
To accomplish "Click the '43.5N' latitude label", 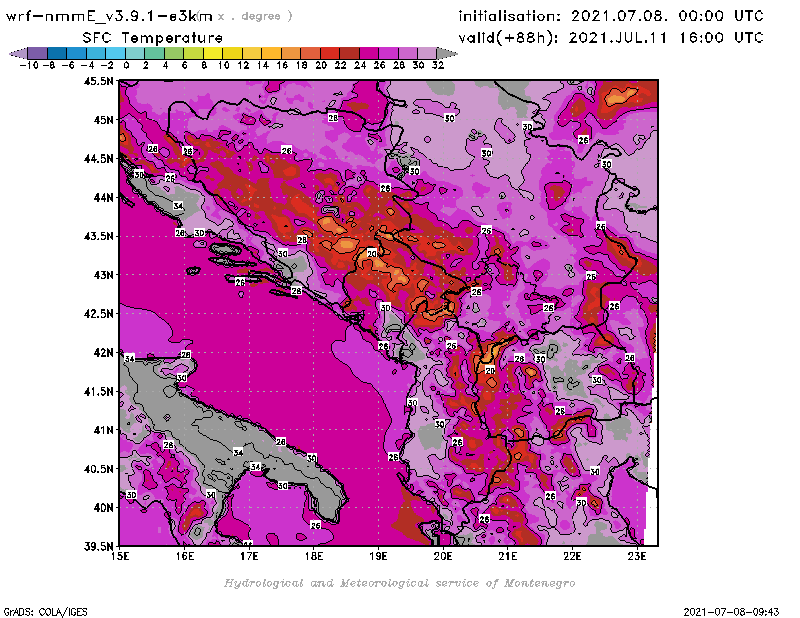I will (x=99, y=236).
